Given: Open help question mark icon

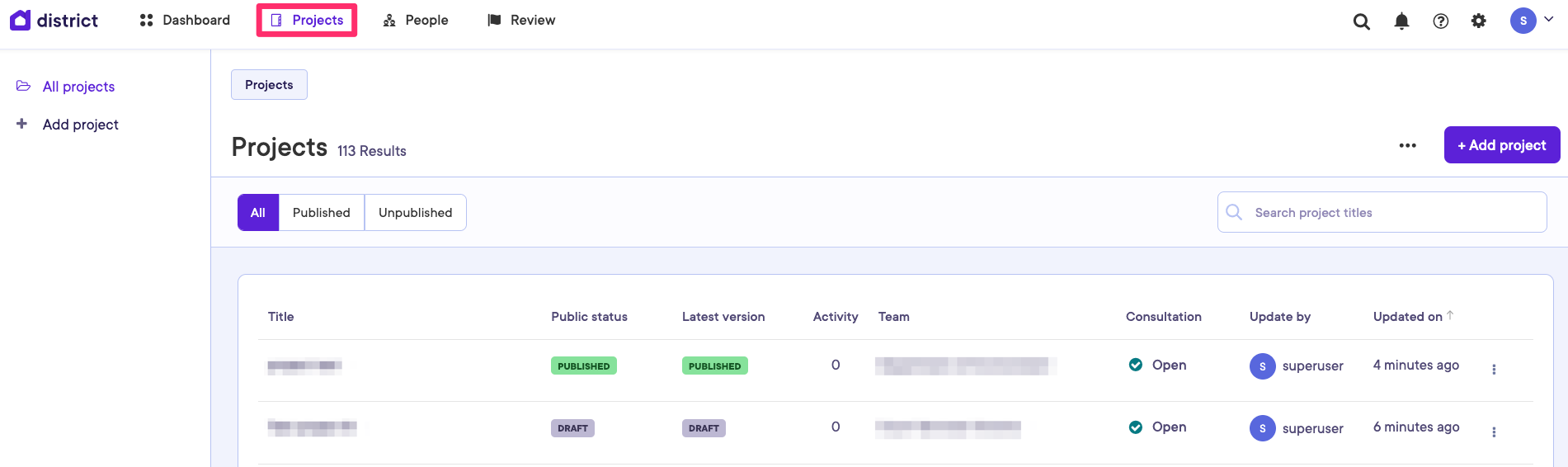Looking at the screenshot, I should (1440, 21).
